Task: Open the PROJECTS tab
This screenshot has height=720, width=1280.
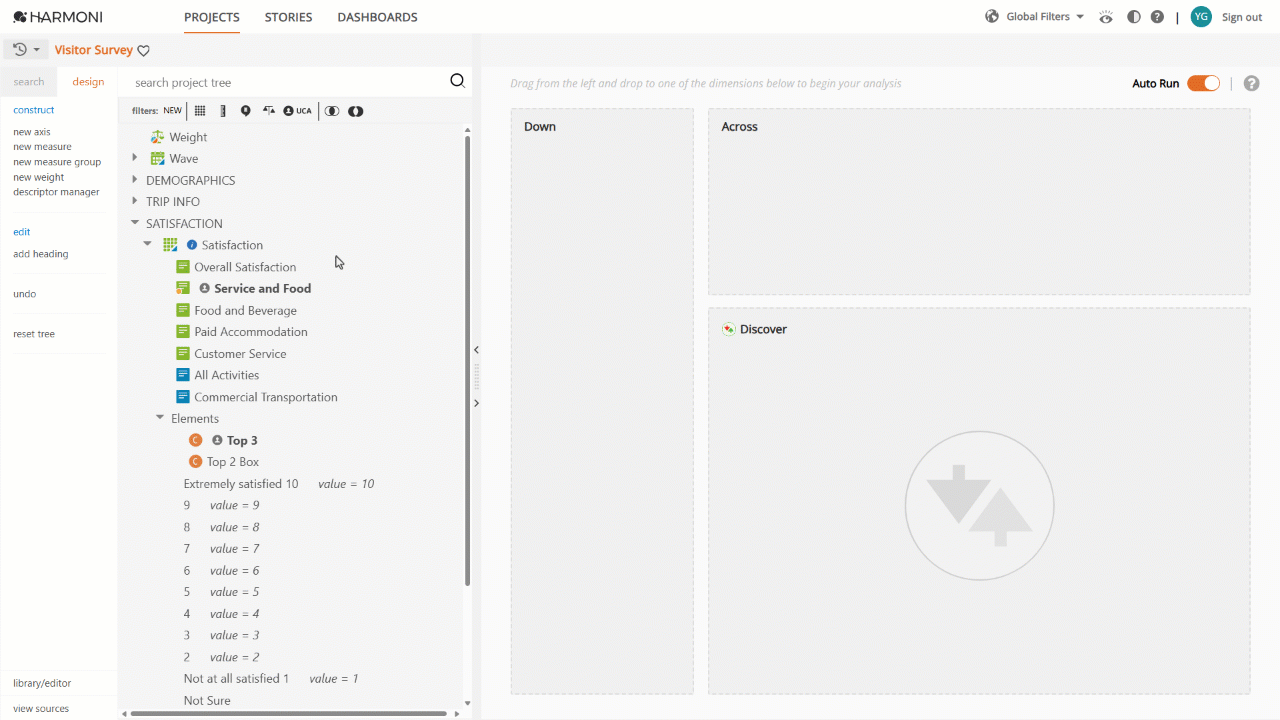Action: pos(212,17)
